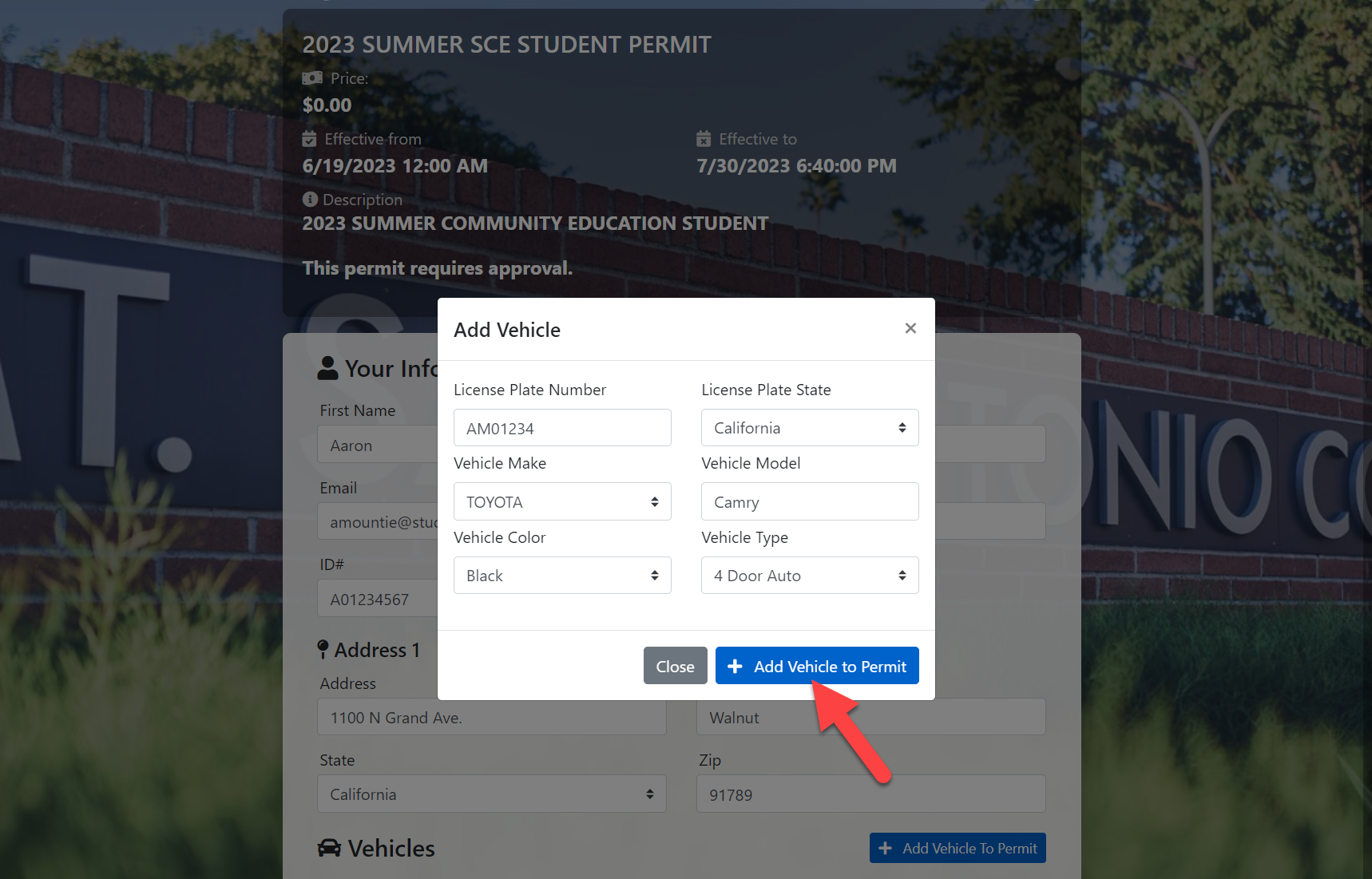This screenshot has width=1372, height=879.
Task: Click the Vehicle Model field containing Camry
Action: coord(810,501)
